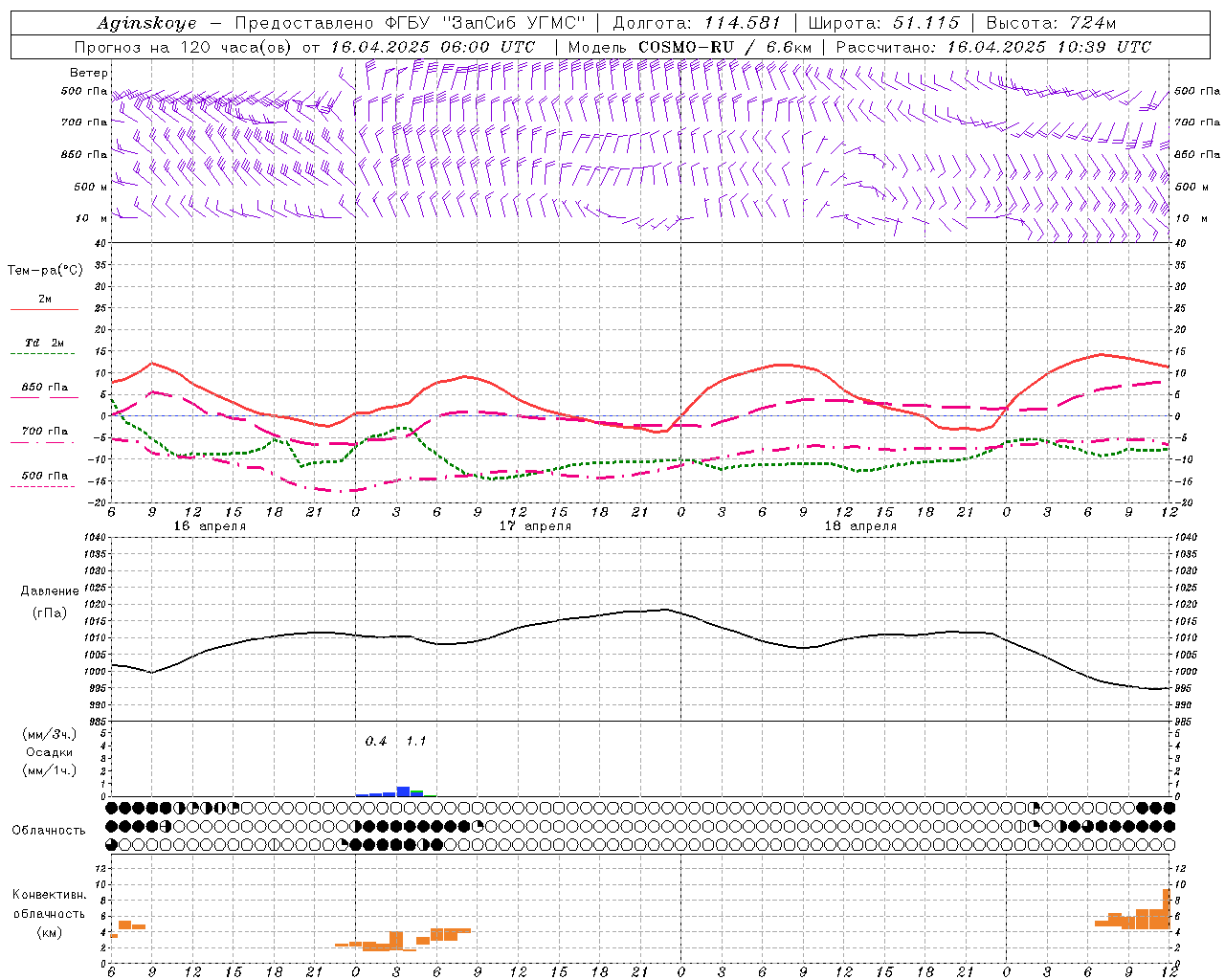Screen dimensions: 1225x980
Task: Click the (км) convective height unit label
Action: 49,932
